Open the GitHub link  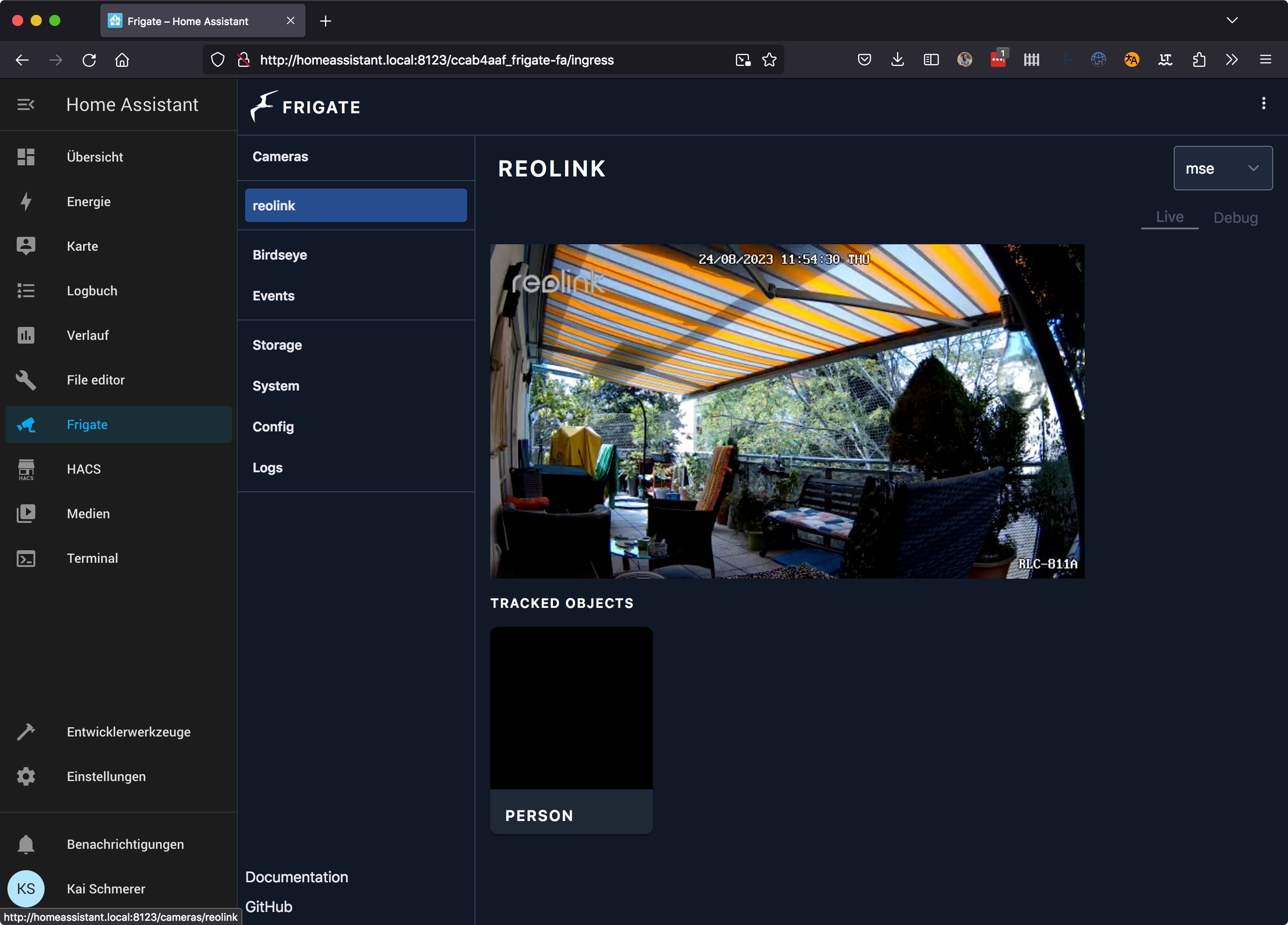click(x=269, y=907)
